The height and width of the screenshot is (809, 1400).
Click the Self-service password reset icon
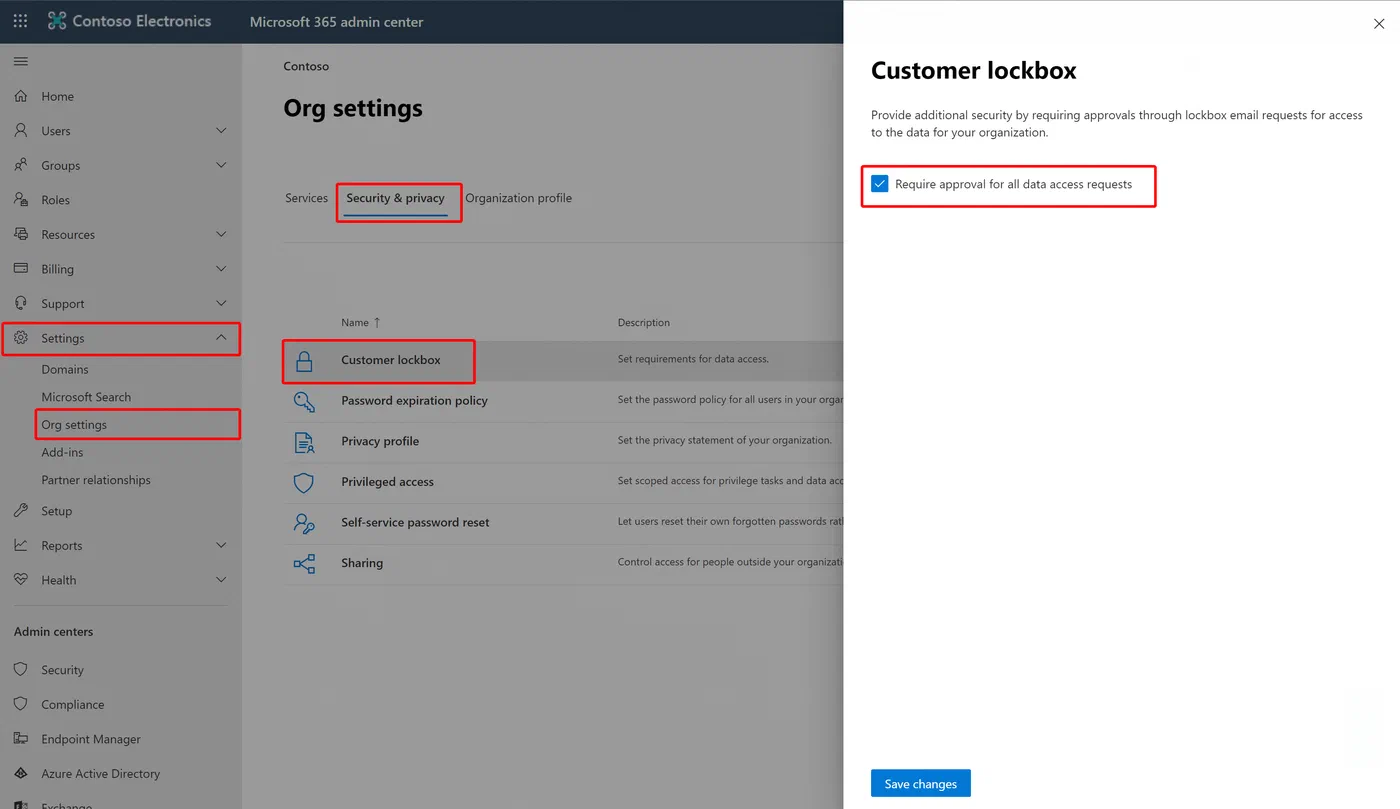pos(304,523)
